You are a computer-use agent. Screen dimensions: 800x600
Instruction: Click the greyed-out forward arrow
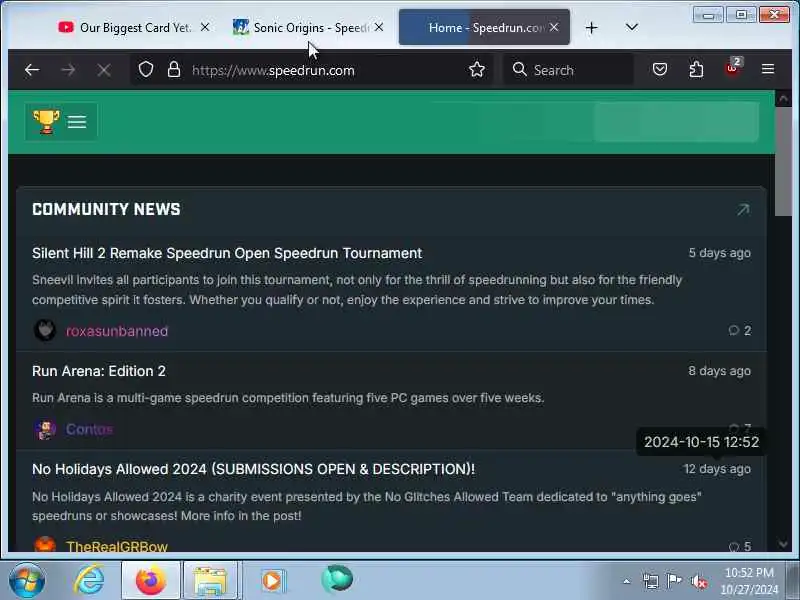coord(68,70)
